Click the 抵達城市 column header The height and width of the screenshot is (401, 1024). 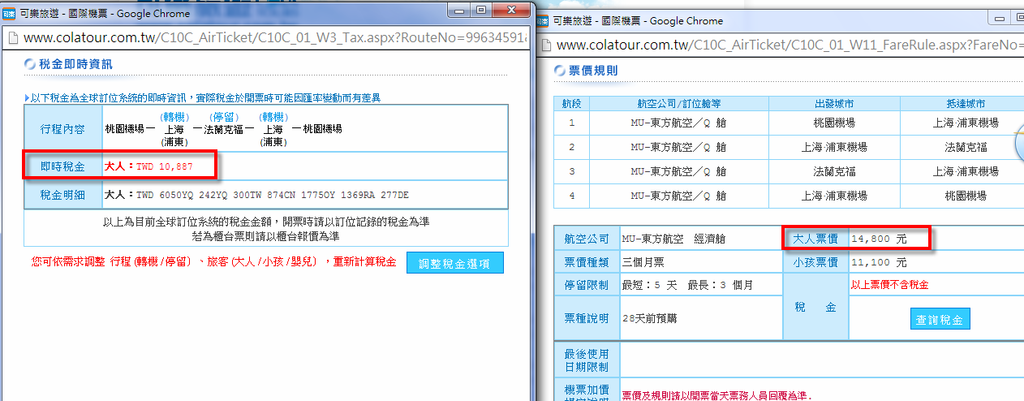point(965,104)
